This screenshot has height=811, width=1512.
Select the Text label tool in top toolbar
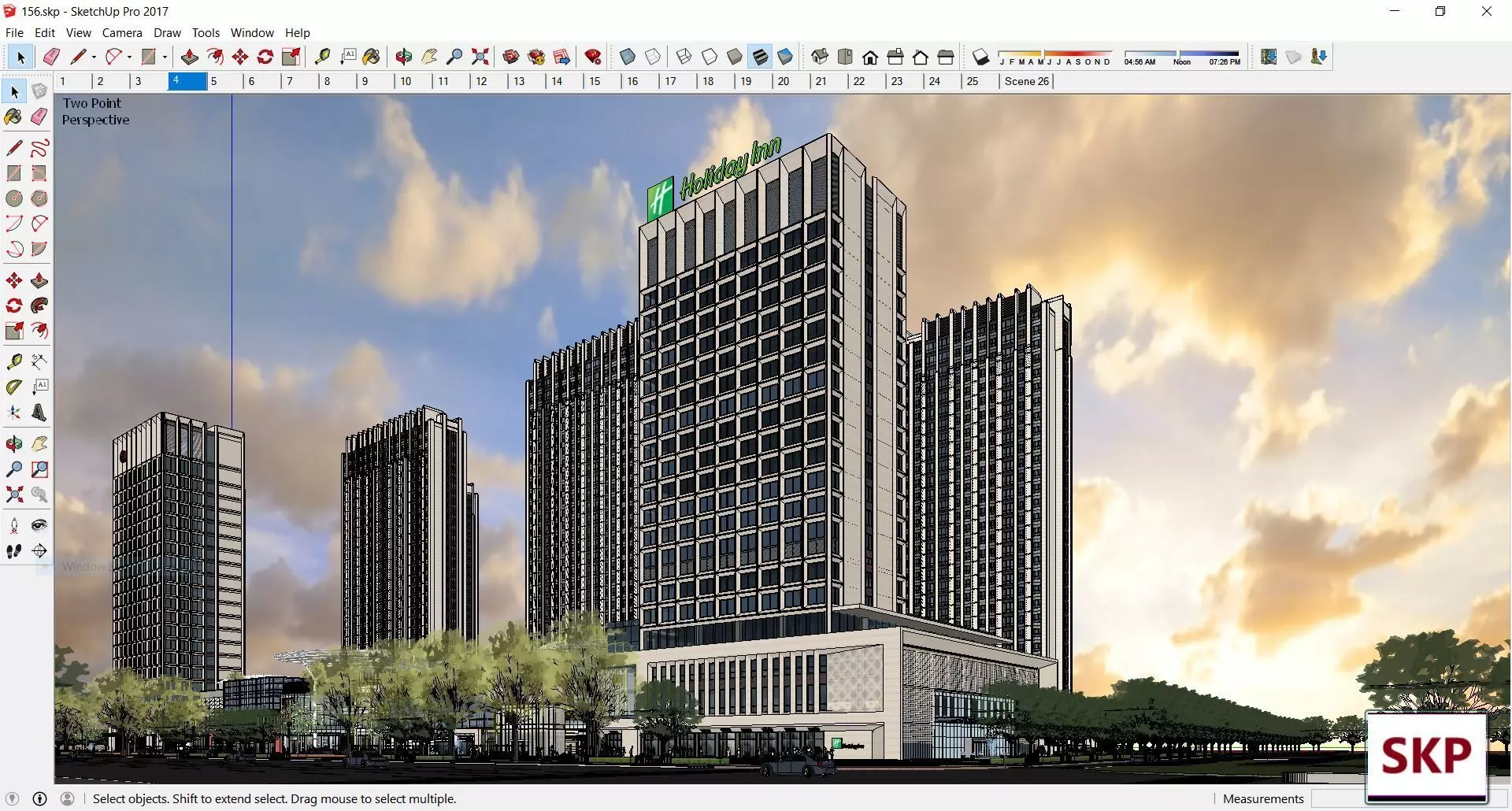coord(347,57)
